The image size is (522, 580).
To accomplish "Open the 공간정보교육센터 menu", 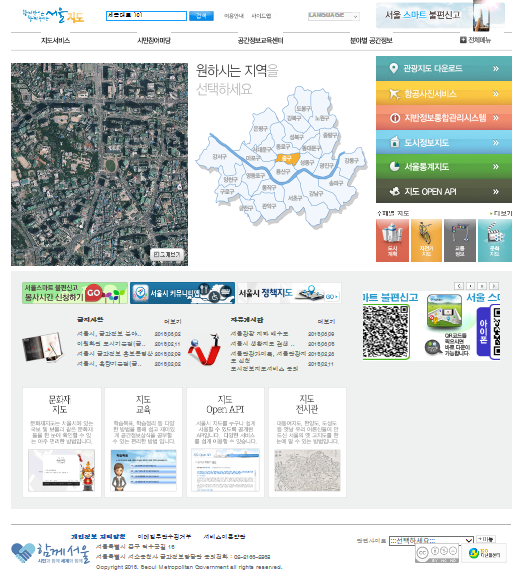I will tap(260, 40).
